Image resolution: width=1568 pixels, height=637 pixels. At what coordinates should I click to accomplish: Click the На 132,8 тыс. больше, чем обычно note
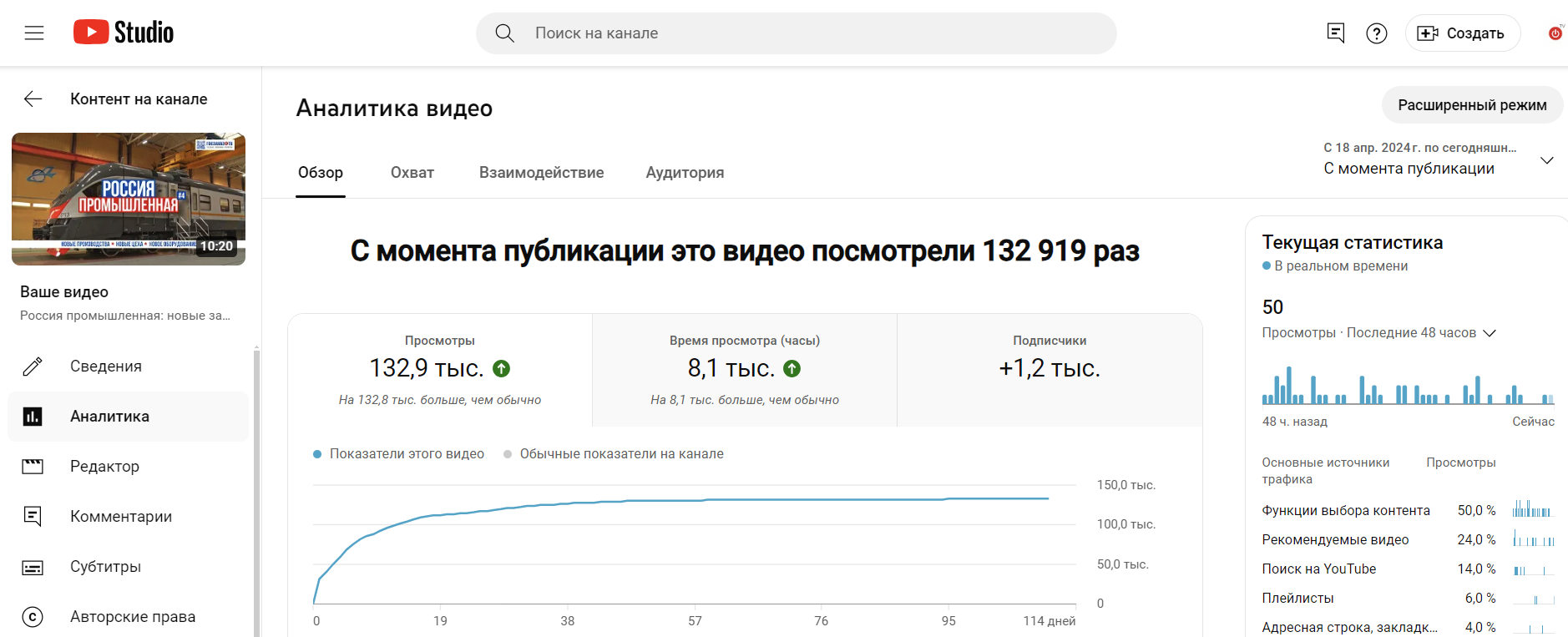[440, 400]
